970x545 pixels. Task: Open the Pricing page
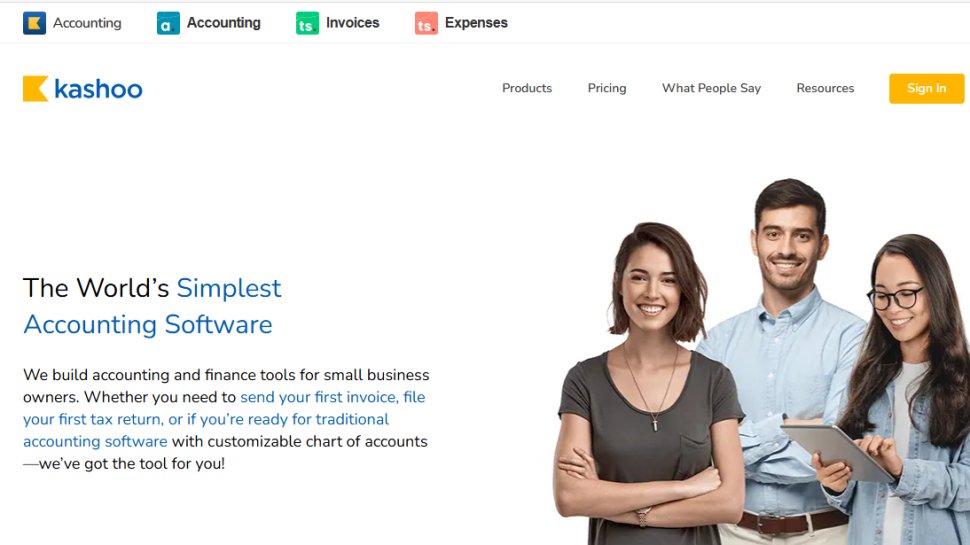607,88
